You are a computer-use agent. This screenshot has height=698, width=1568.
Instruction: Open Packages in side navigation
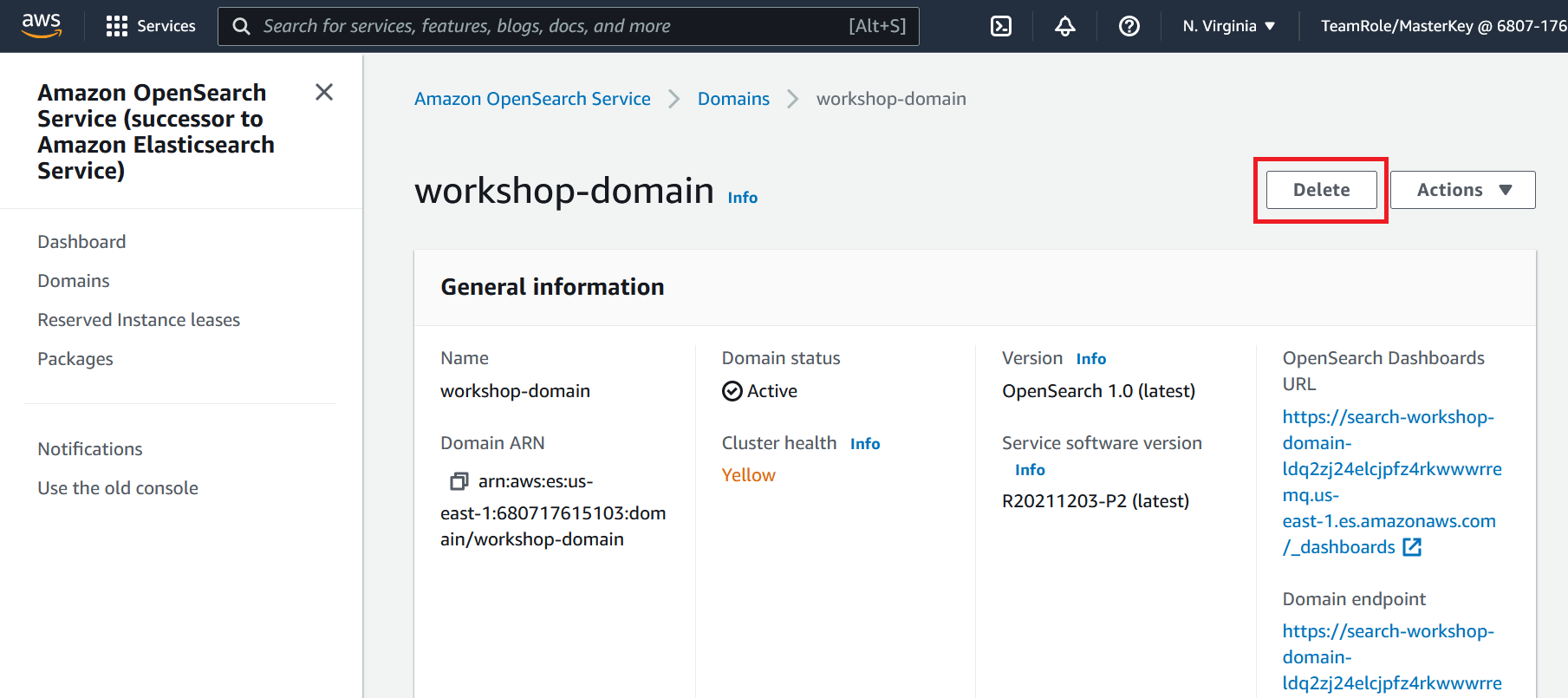[x=75, y=359]
